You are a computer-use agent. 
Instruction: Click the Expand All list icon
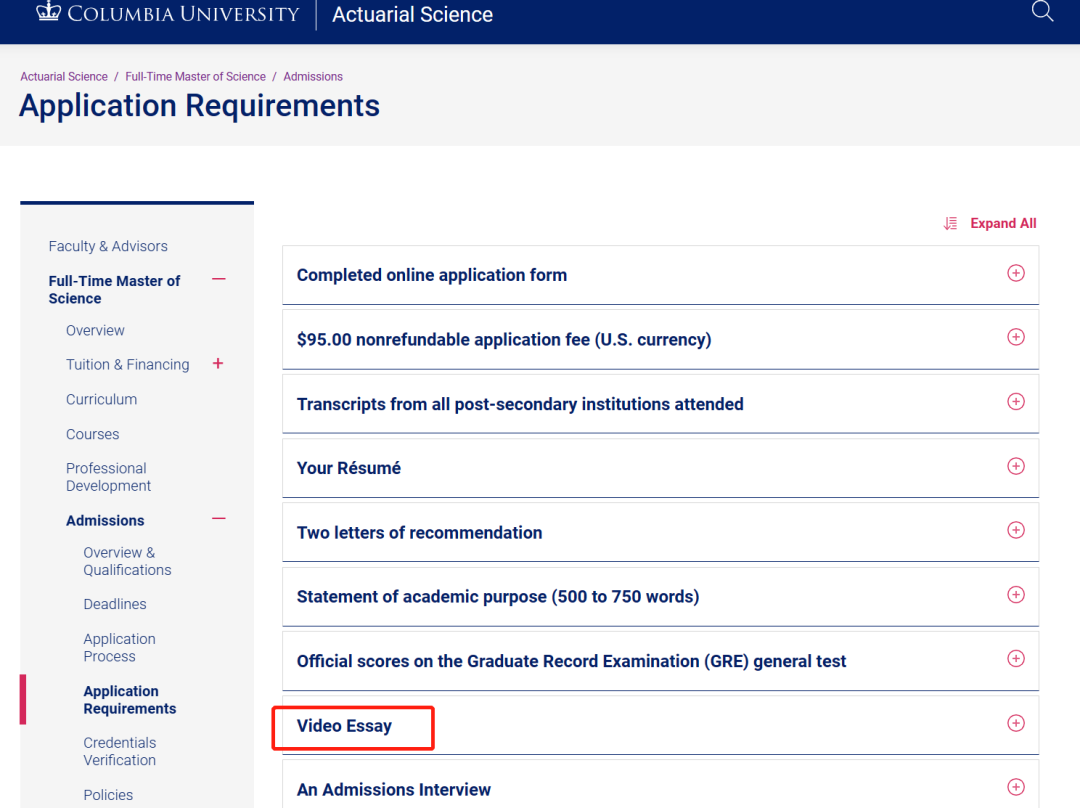(x=949, y=223)
